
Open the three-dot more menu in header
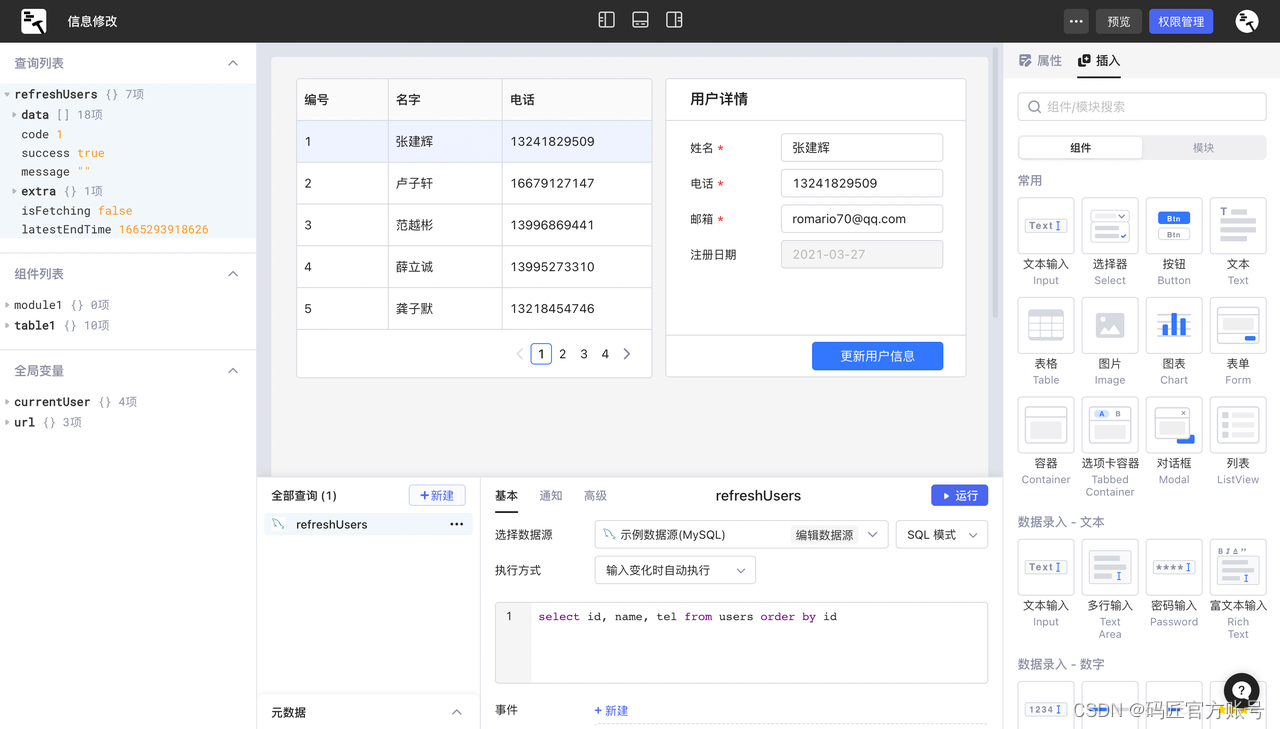[x=1076, y=21]
